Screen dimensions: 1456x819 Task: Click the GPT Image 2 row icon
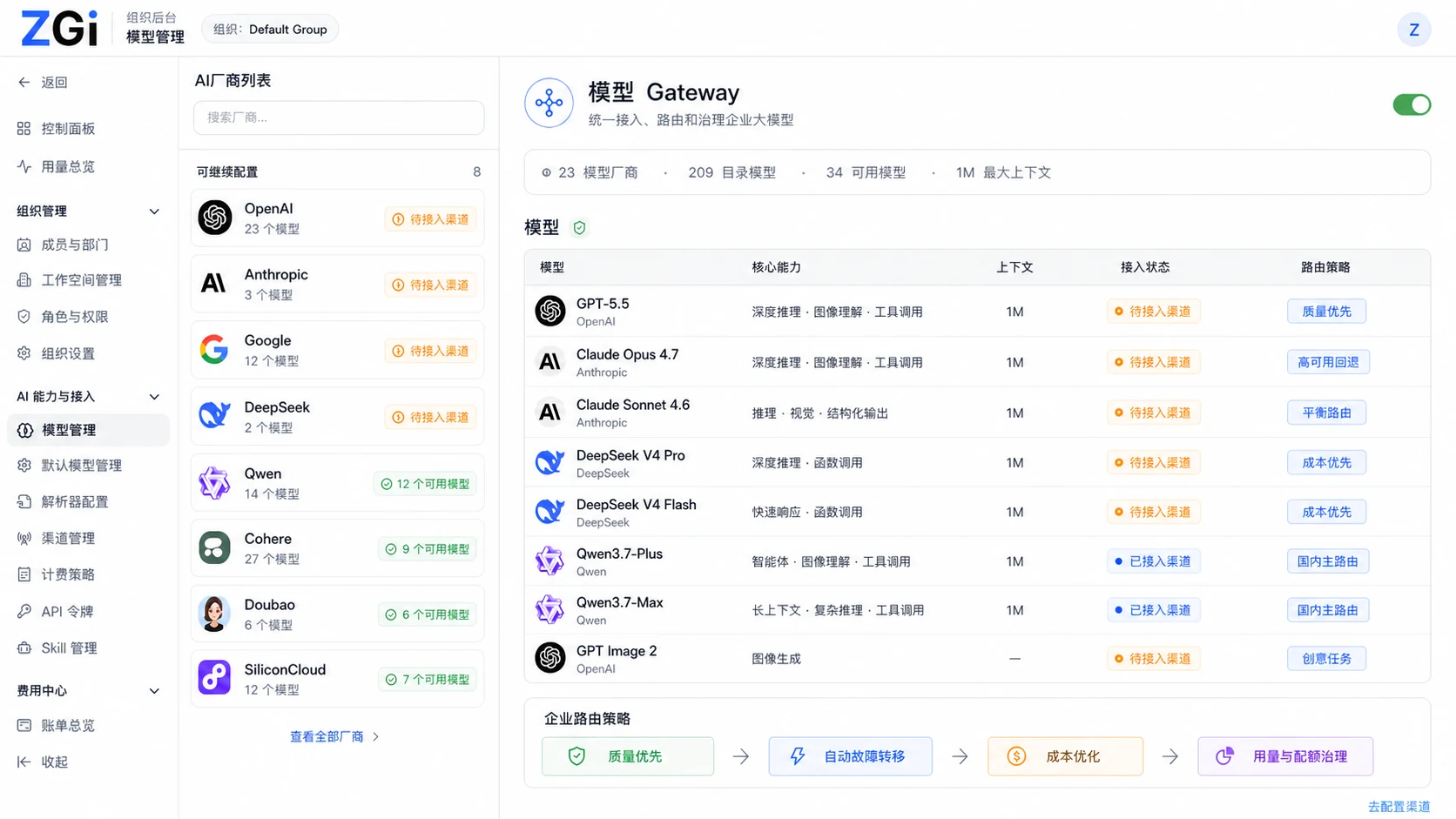(x=550, y=658)
